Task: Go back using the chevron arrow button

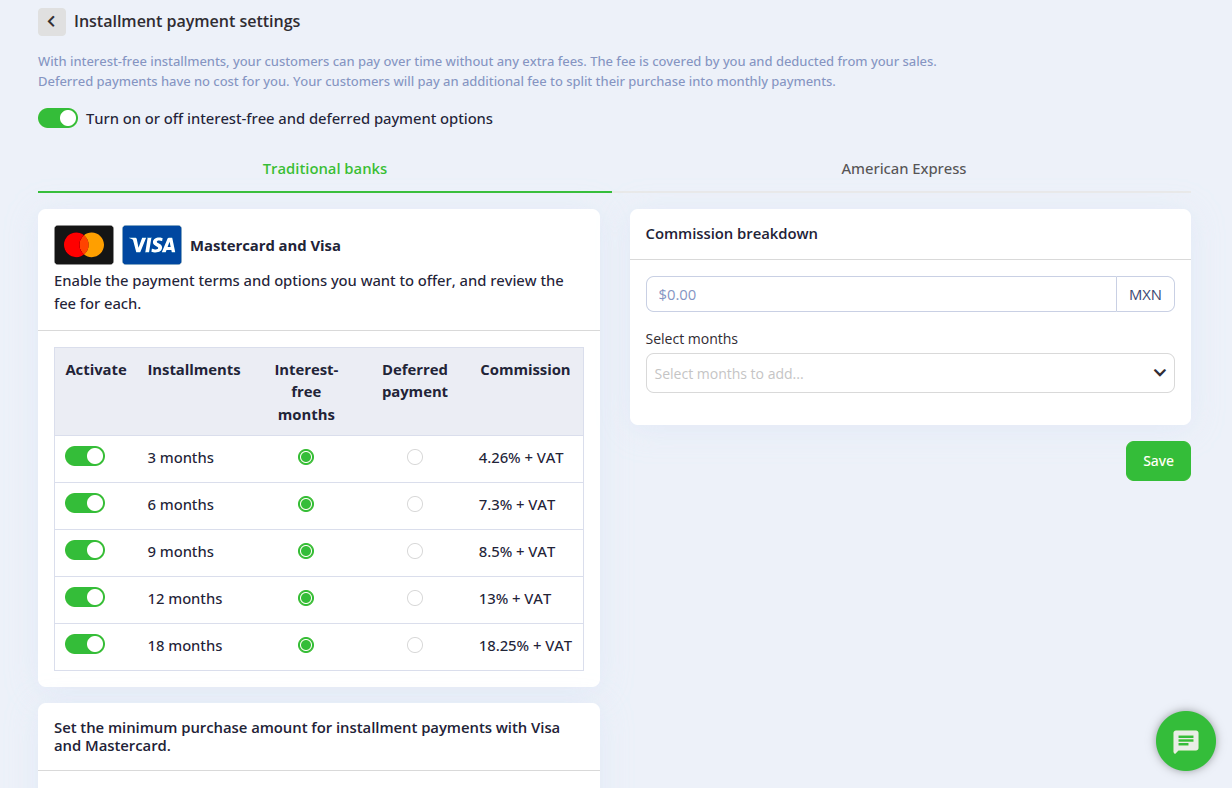Action: [52, 22]
